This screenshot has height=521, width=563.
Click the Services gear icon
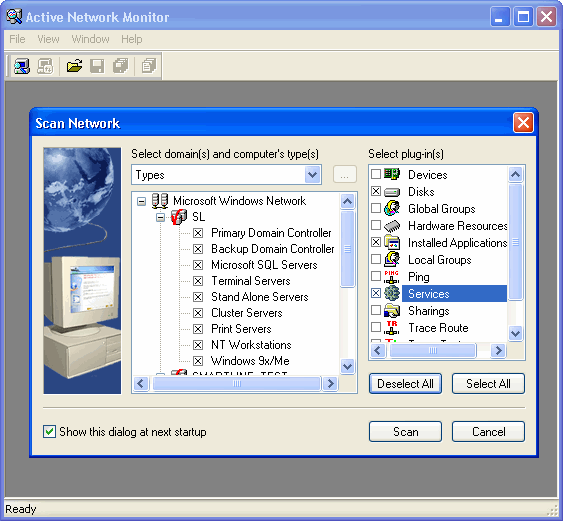point(392,293)
